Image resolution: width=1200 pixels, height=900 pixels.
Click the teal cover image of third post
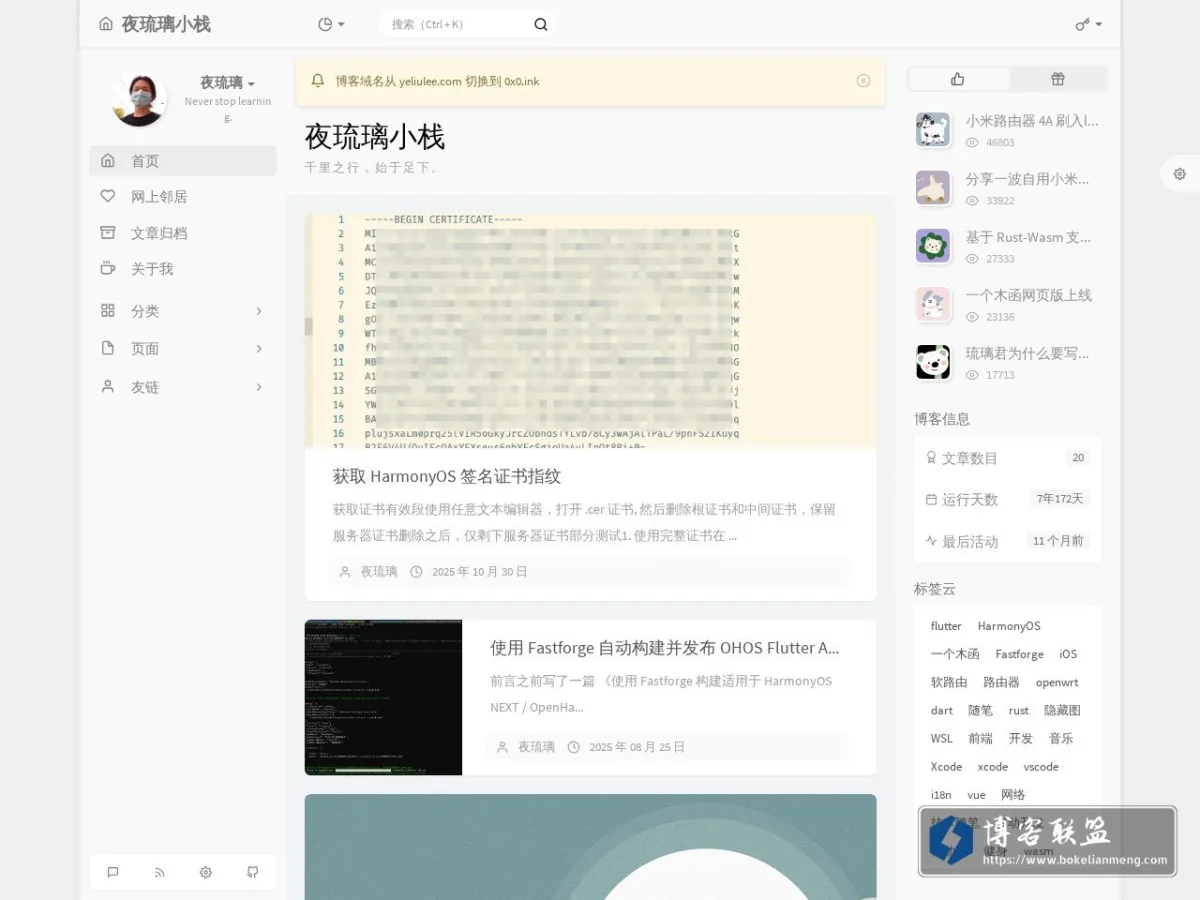pos(590,846)
